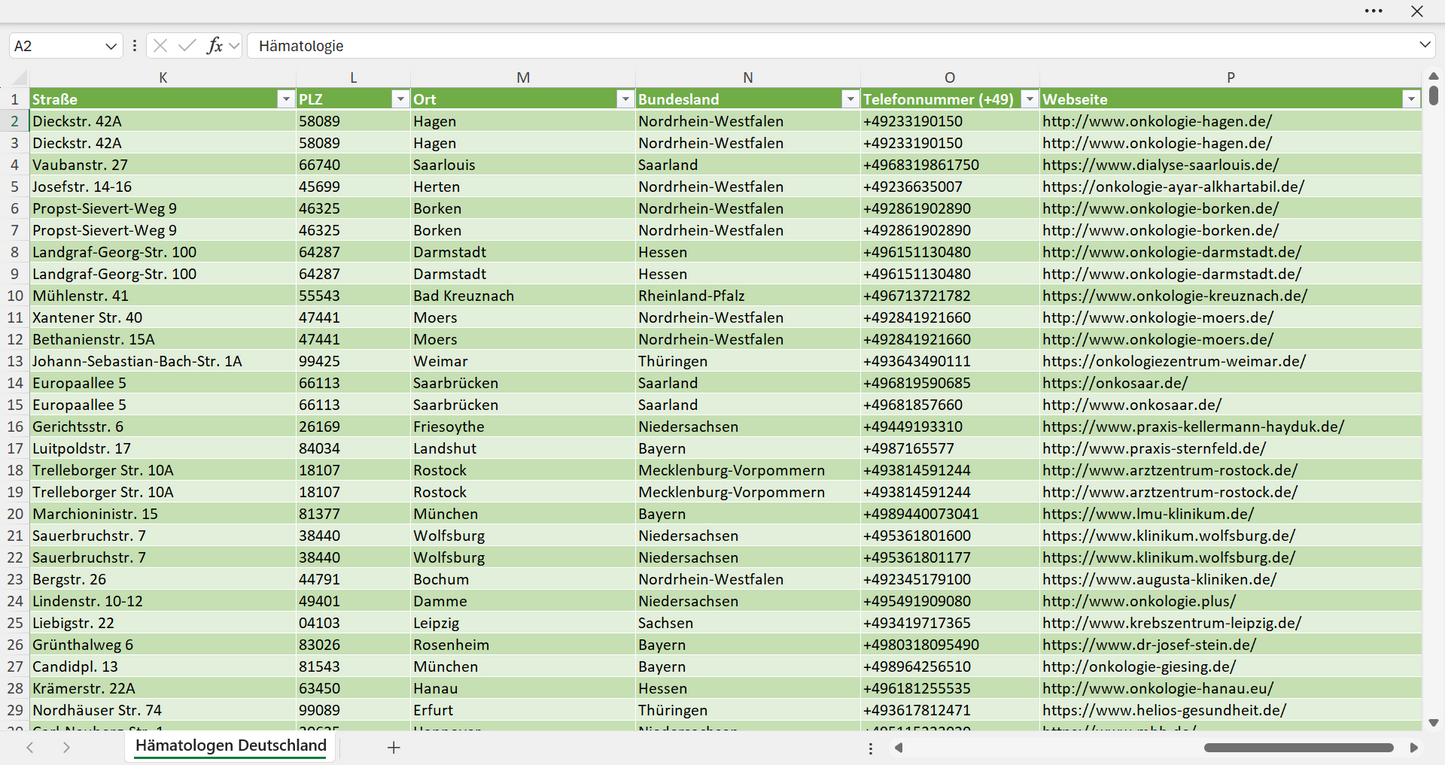
Task: Click horizontal scroll right arrow
Action: 1413,747
